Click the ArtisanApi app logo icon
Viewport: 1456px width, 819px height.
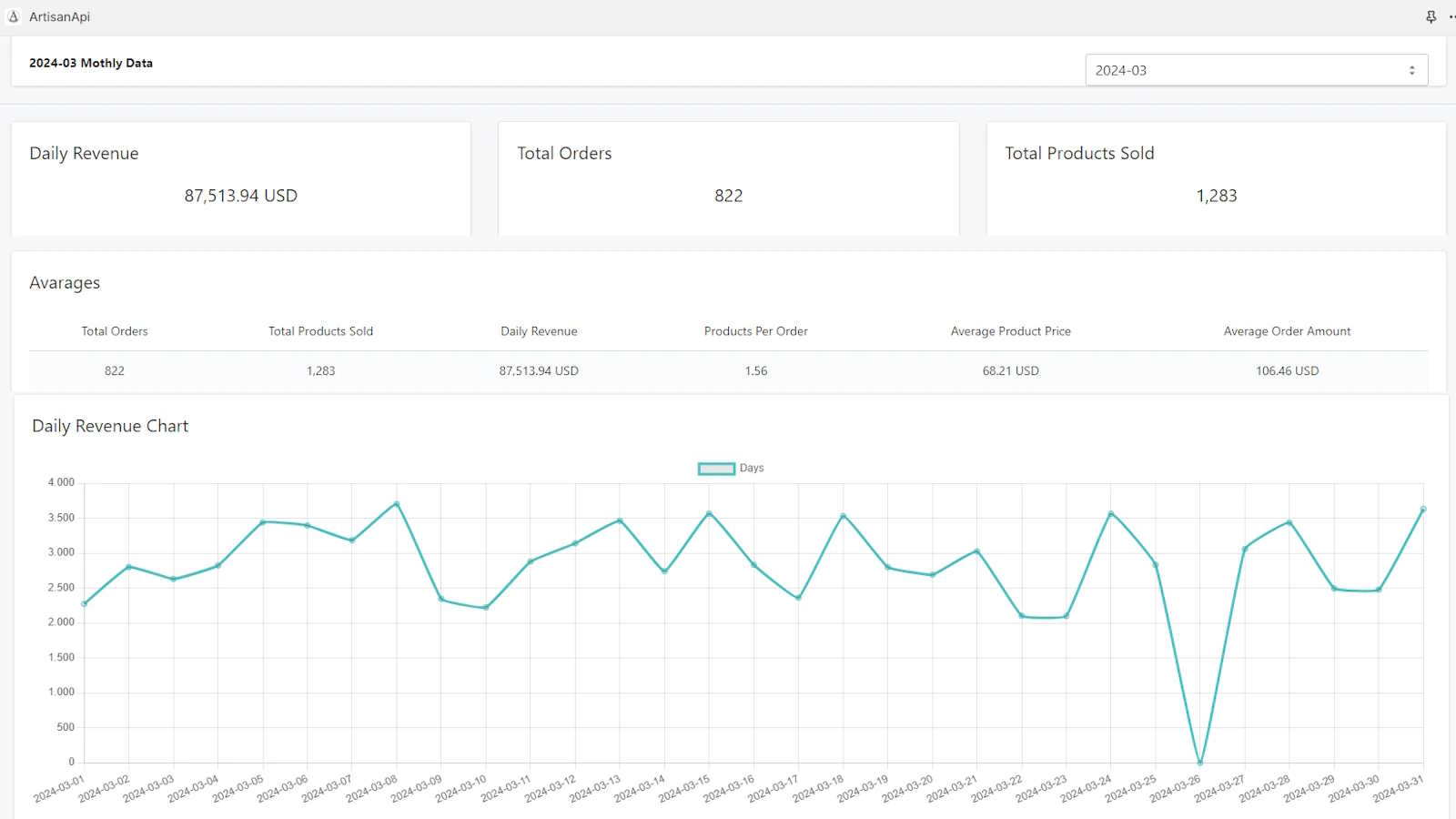pos(14,16)
